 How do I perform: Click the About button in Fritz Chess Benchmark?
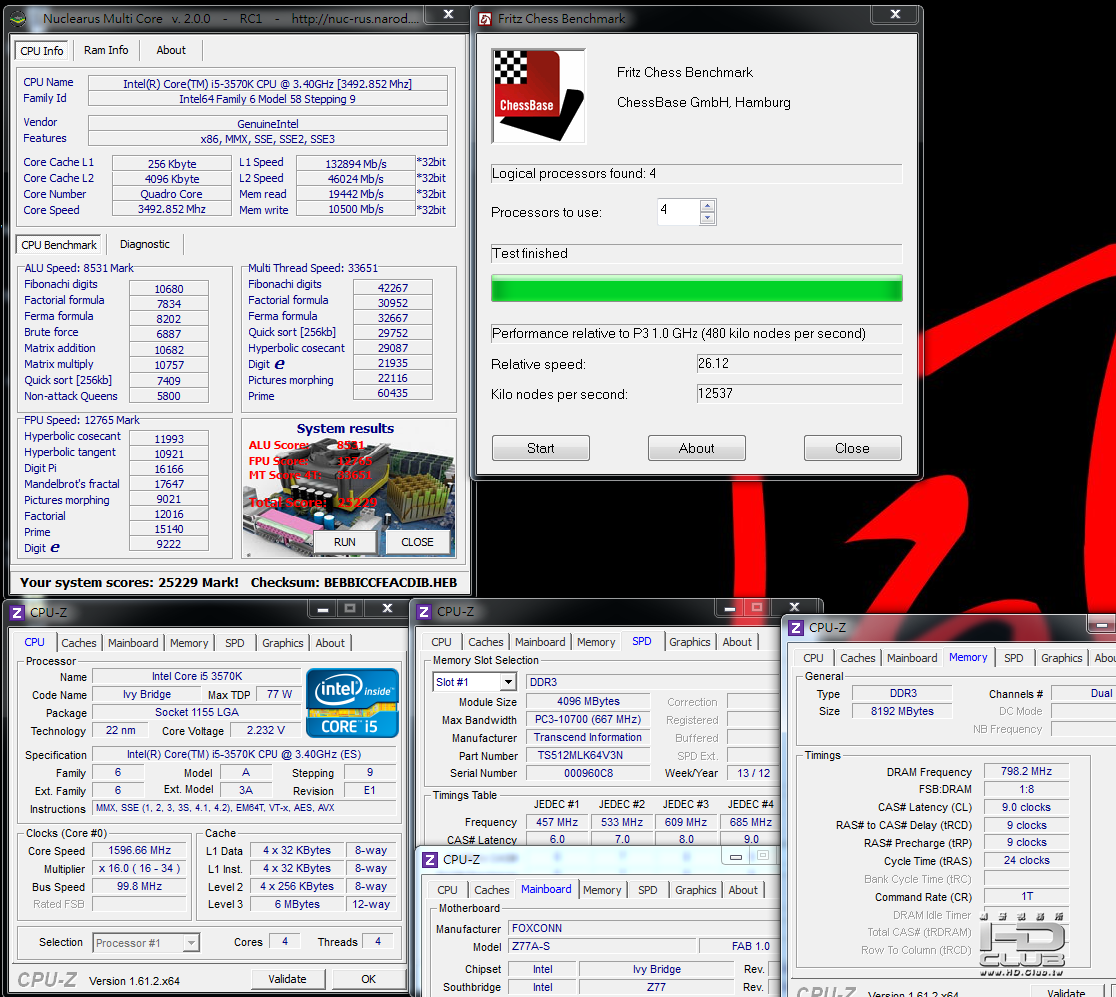(x=697, y=448)
